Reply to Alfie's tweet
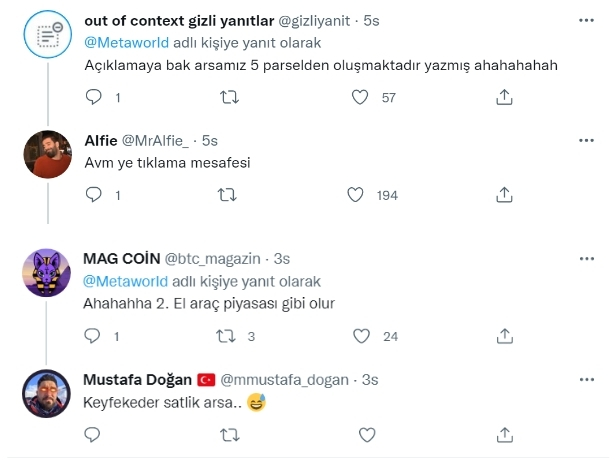616x461 pixels. pyautogui.click(x=94, y=196)
